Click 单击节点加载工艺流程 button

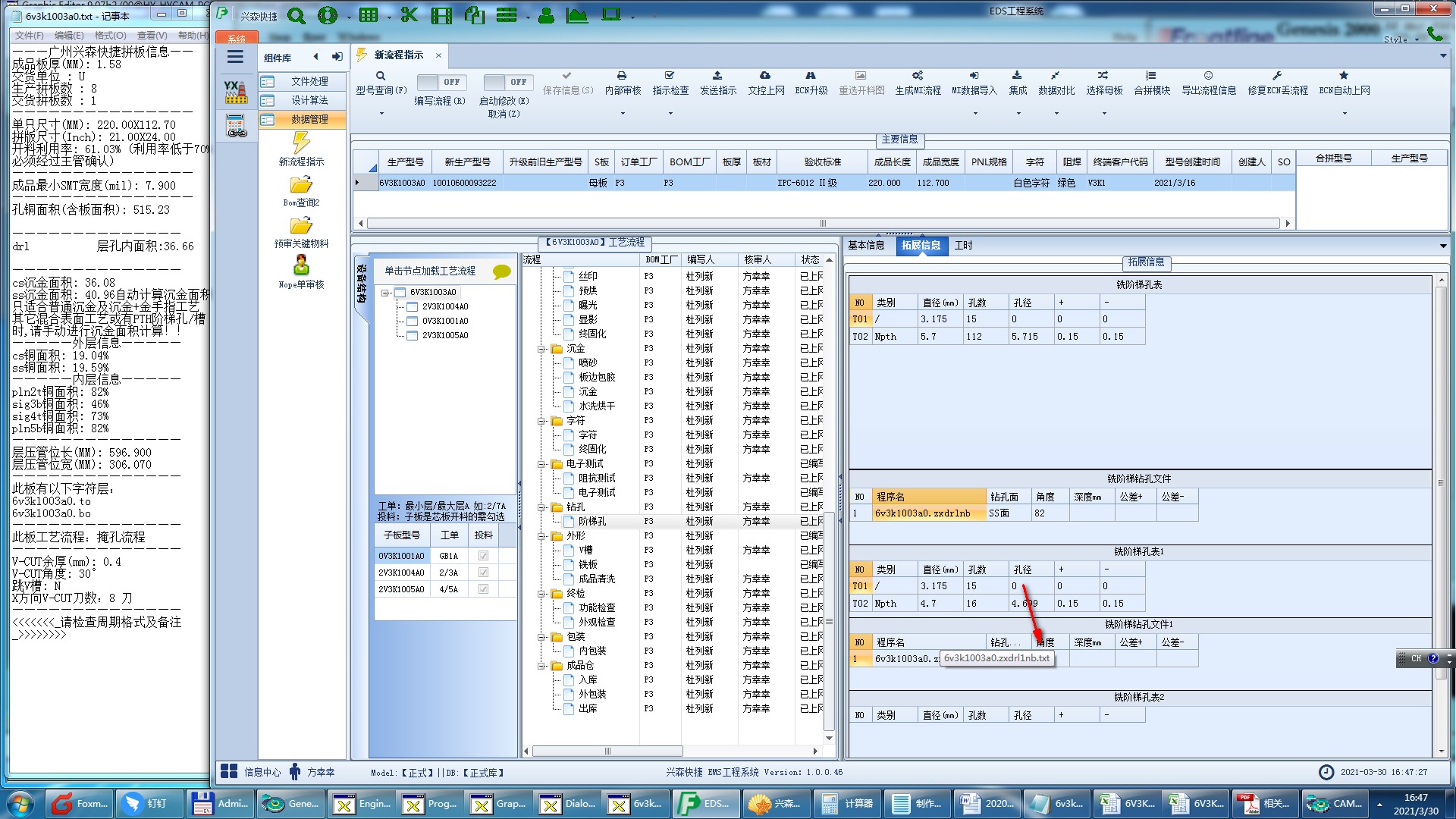tap(430, 271)
